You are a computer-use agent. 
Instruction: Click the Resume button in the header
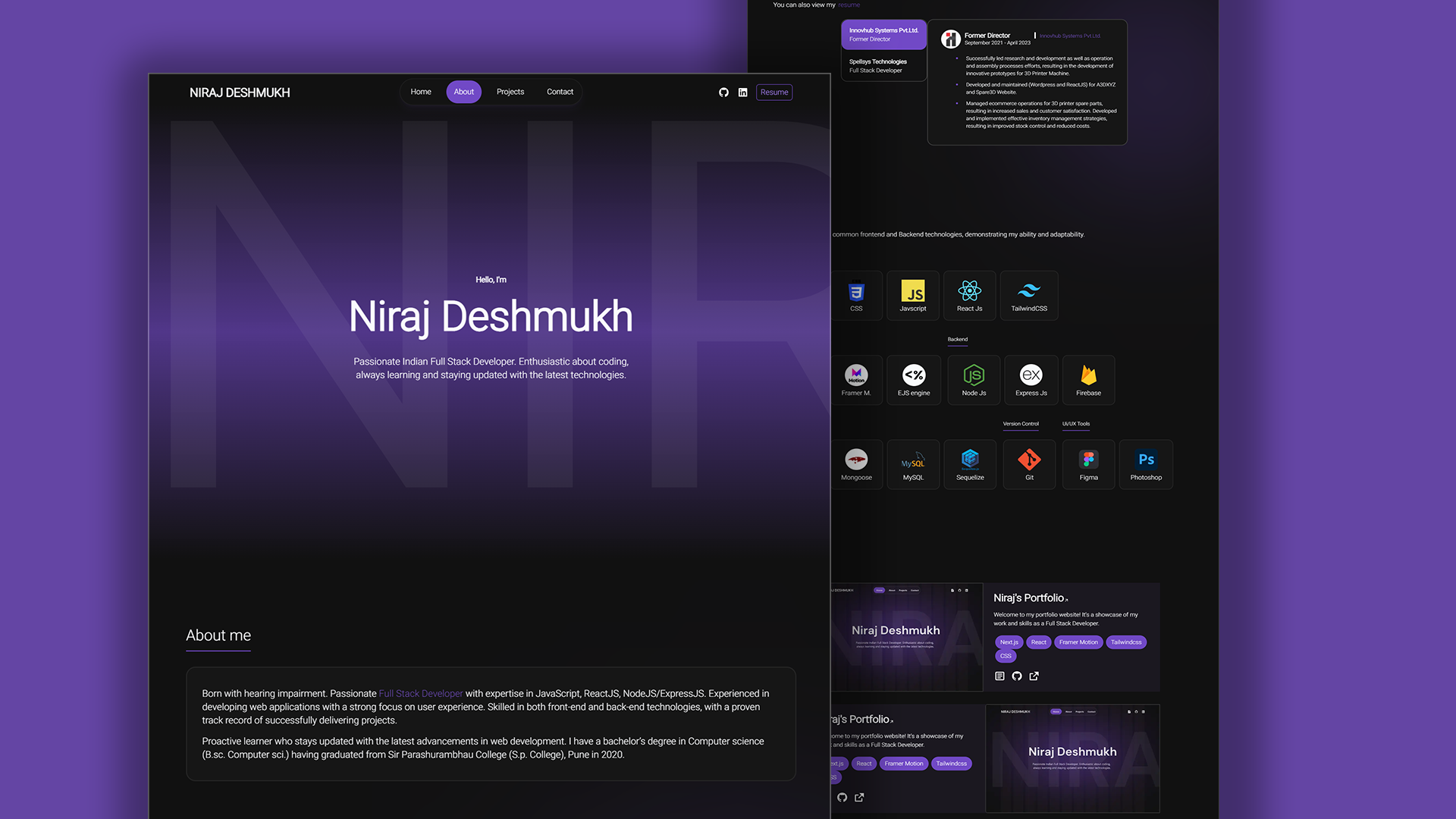[774, 93]
